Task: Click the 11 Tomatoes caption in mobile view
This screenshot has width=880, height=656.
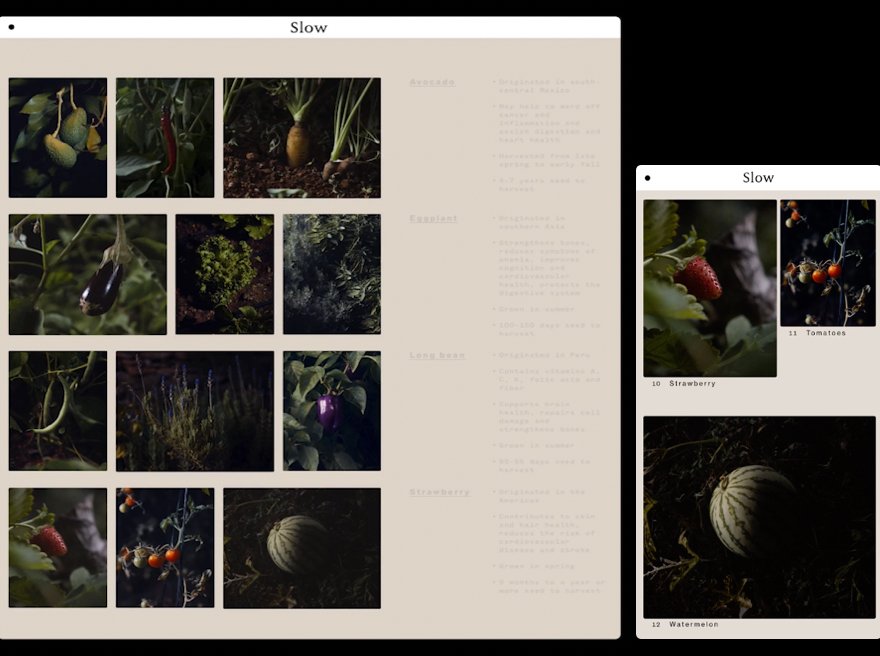Action: (x=817, y=333)
